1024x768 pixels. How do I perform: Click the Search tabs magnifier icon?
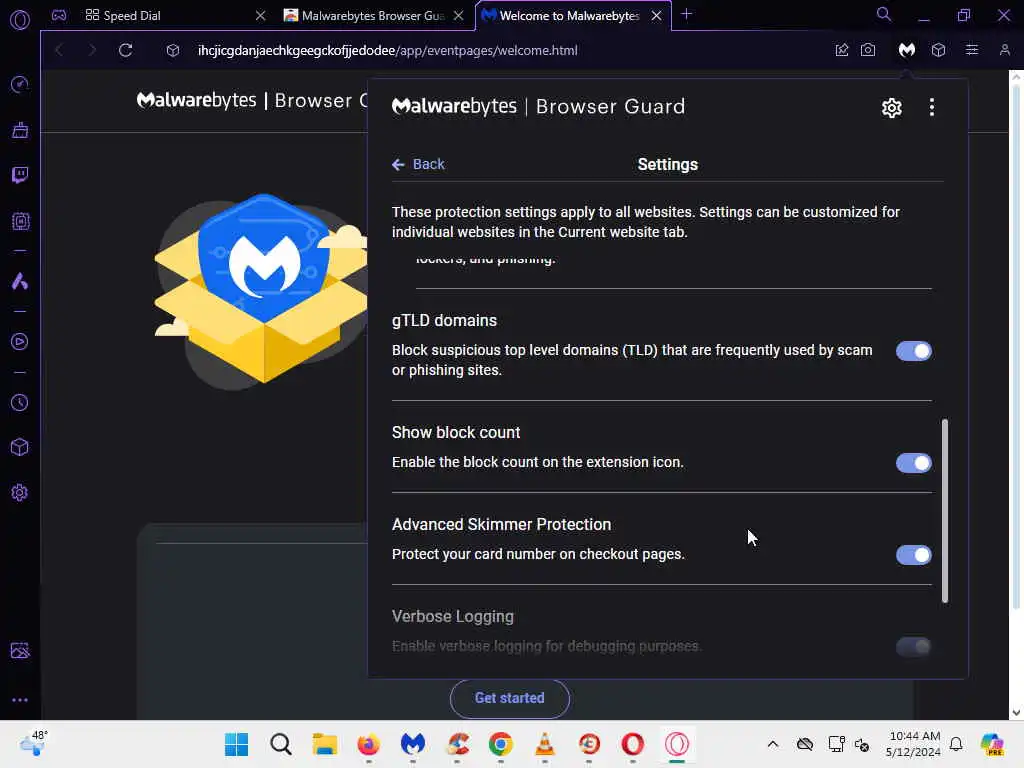coord(884,14)
